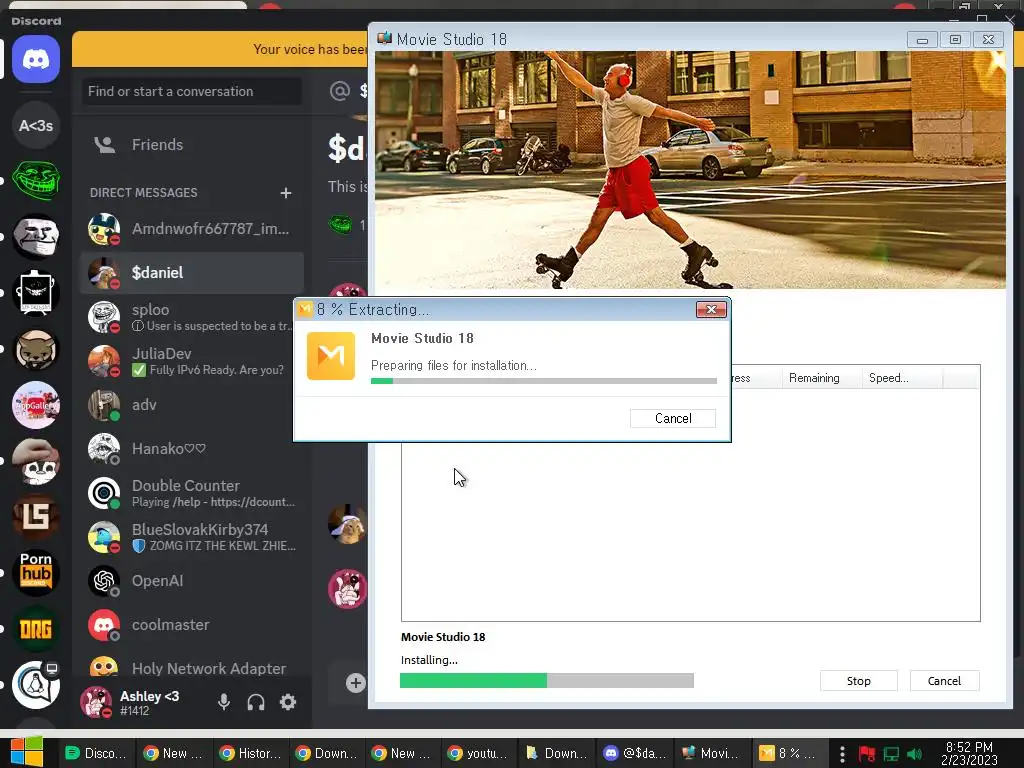This screenshot has height=768, width=1024.
Task: Click the extraction progress bar
Action: 543,381
